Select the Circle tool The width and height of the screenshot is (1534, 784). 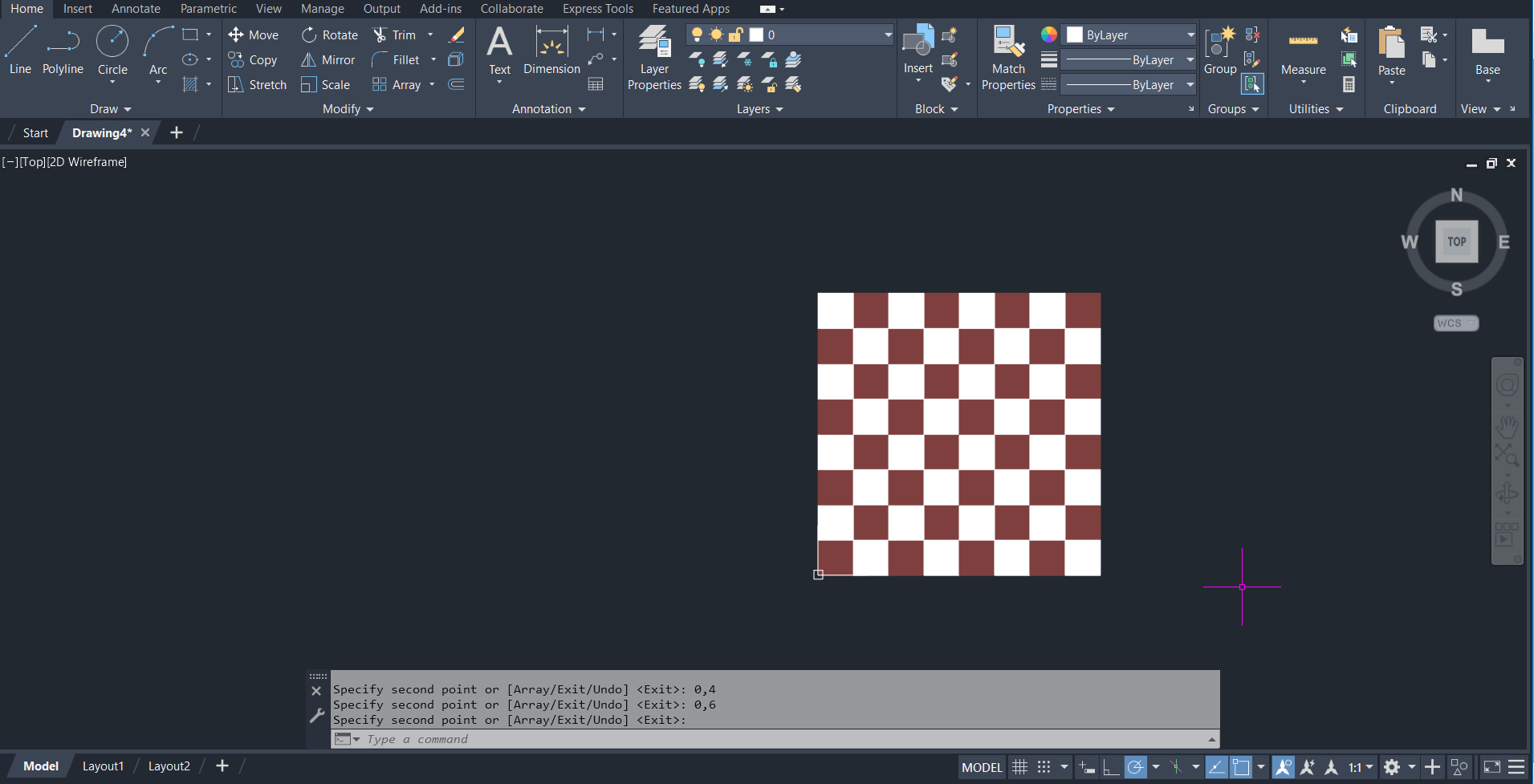(x=112, y=50)
